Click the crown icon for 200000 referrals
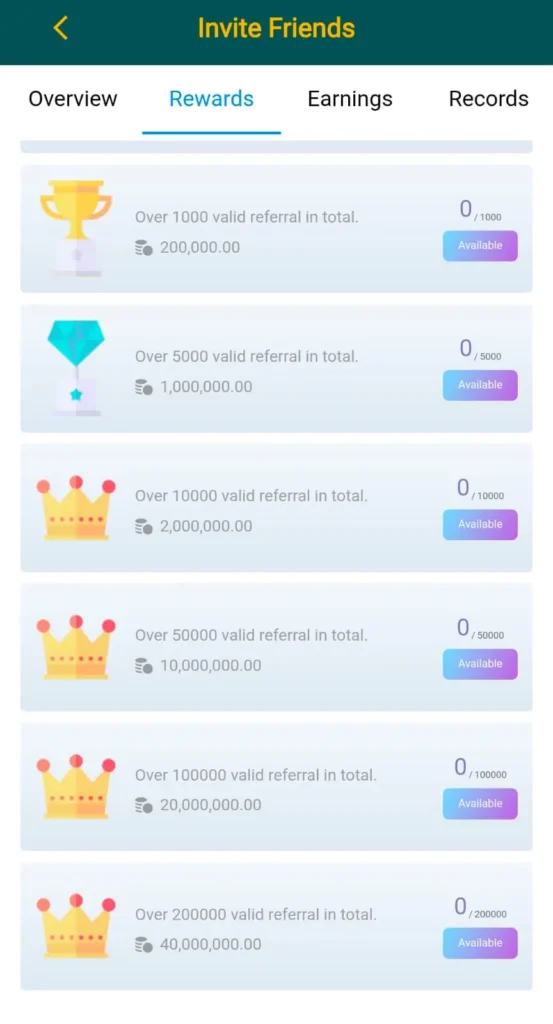Screen dimensions: 553x1024 click(76, 926)
